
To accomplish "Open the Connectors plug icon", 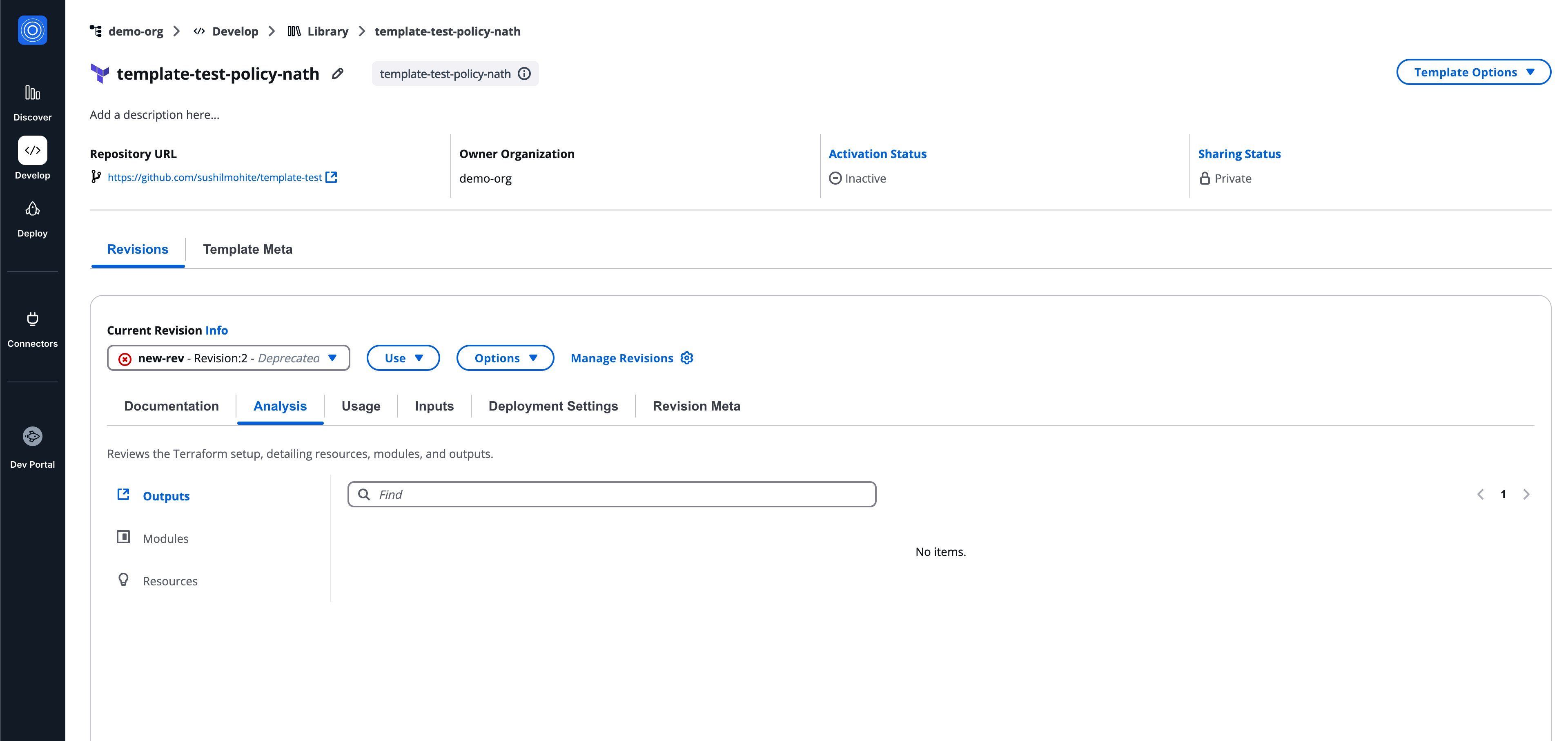I will (x=32, y=320).
